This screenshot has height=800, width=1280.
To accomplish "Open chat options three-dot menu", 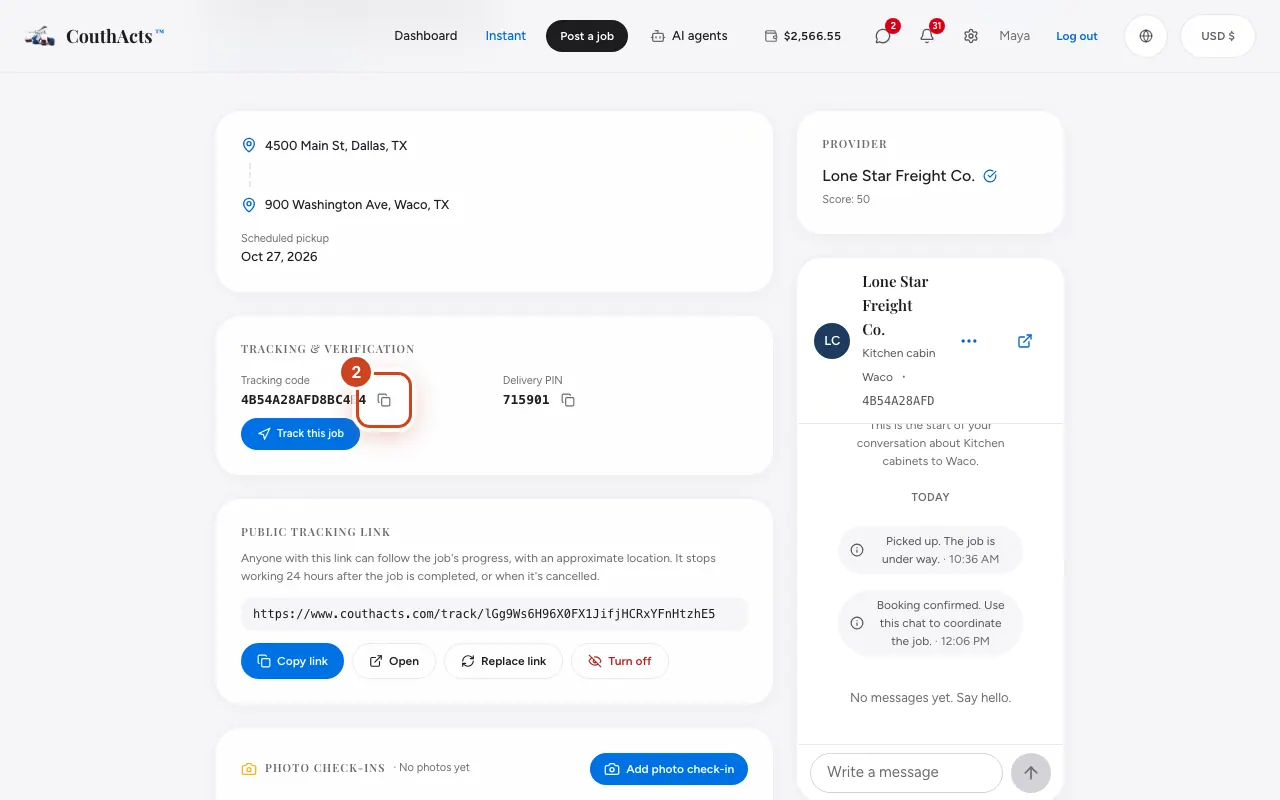I will (x=968, y=341).
